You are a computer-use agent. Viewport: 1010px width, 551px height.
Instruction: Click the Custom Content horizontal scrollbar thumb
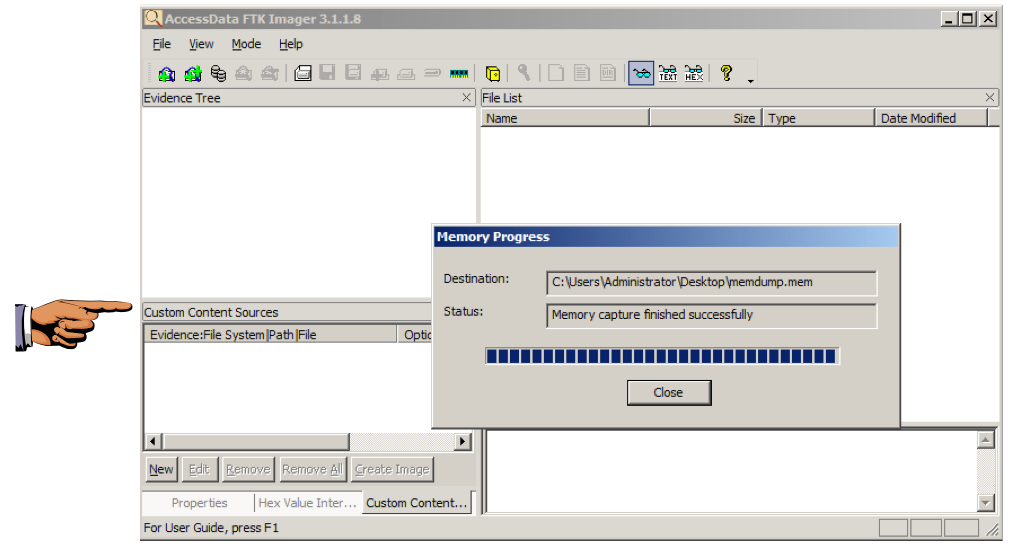tap(256, 441)
